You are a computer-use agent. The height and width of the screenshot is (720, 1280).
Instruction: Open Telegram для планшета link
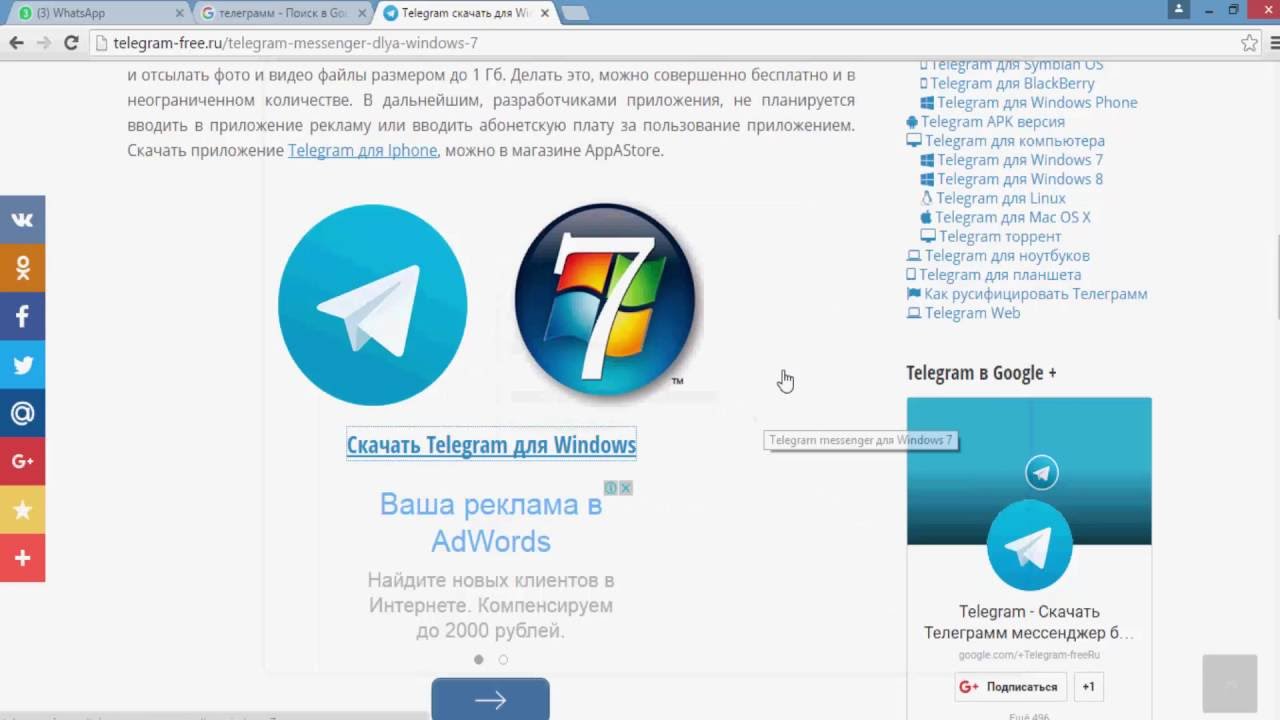tap(1000, 274)
